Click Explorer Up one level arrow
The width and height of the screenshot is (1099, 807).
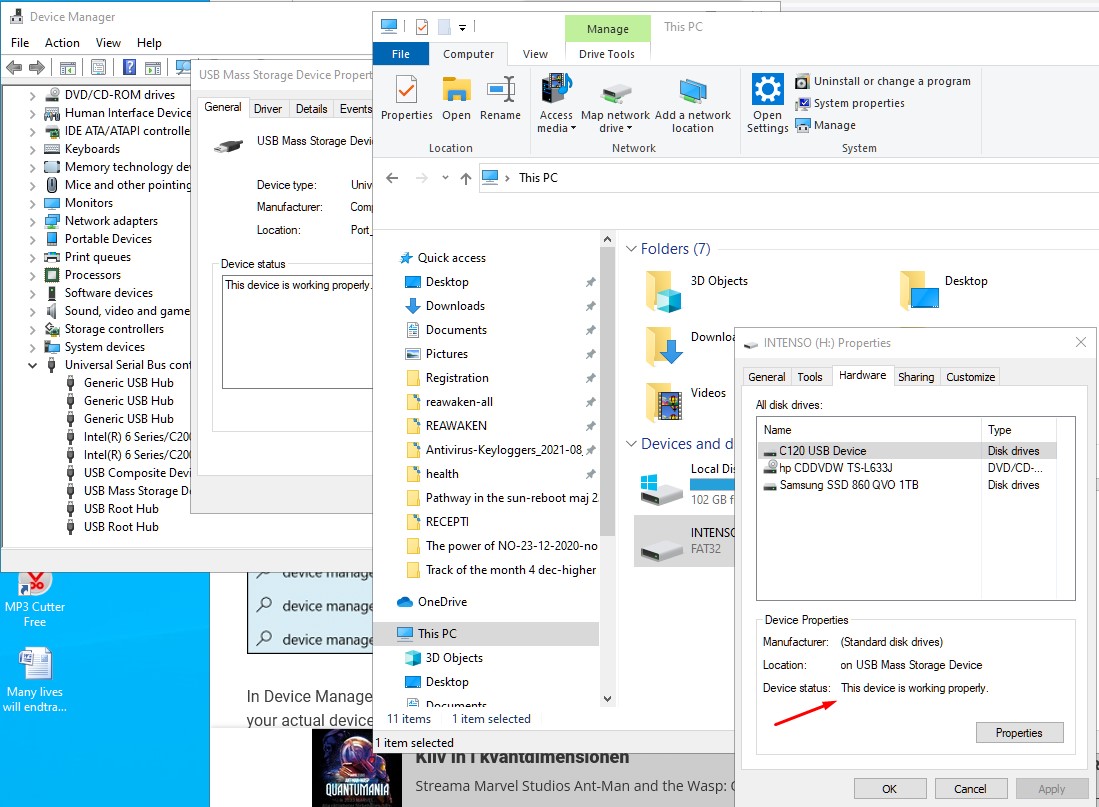[465, 178]
